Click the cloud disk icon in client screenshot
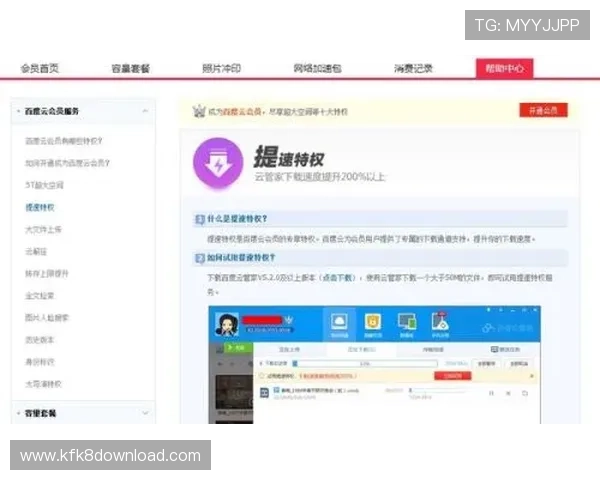 pyautogui.click(x=339, y=324)
